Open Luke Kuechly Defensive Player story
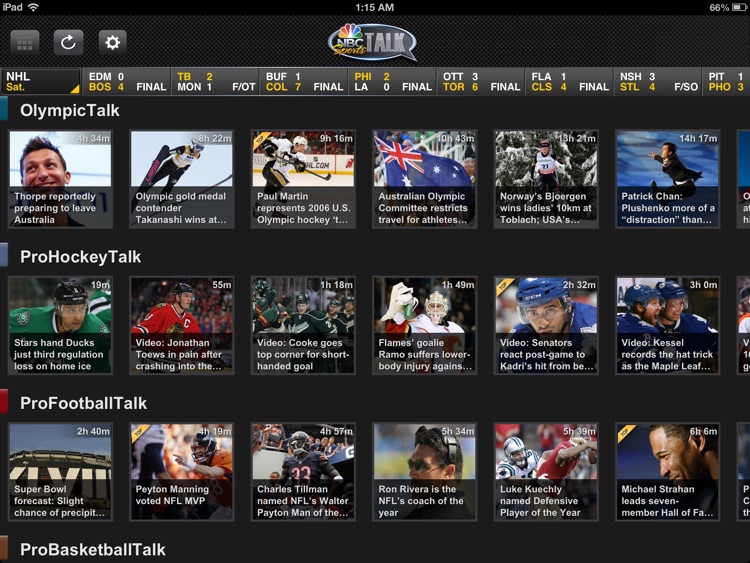Screen dimensions: 750x563 [x=546, y=472]
